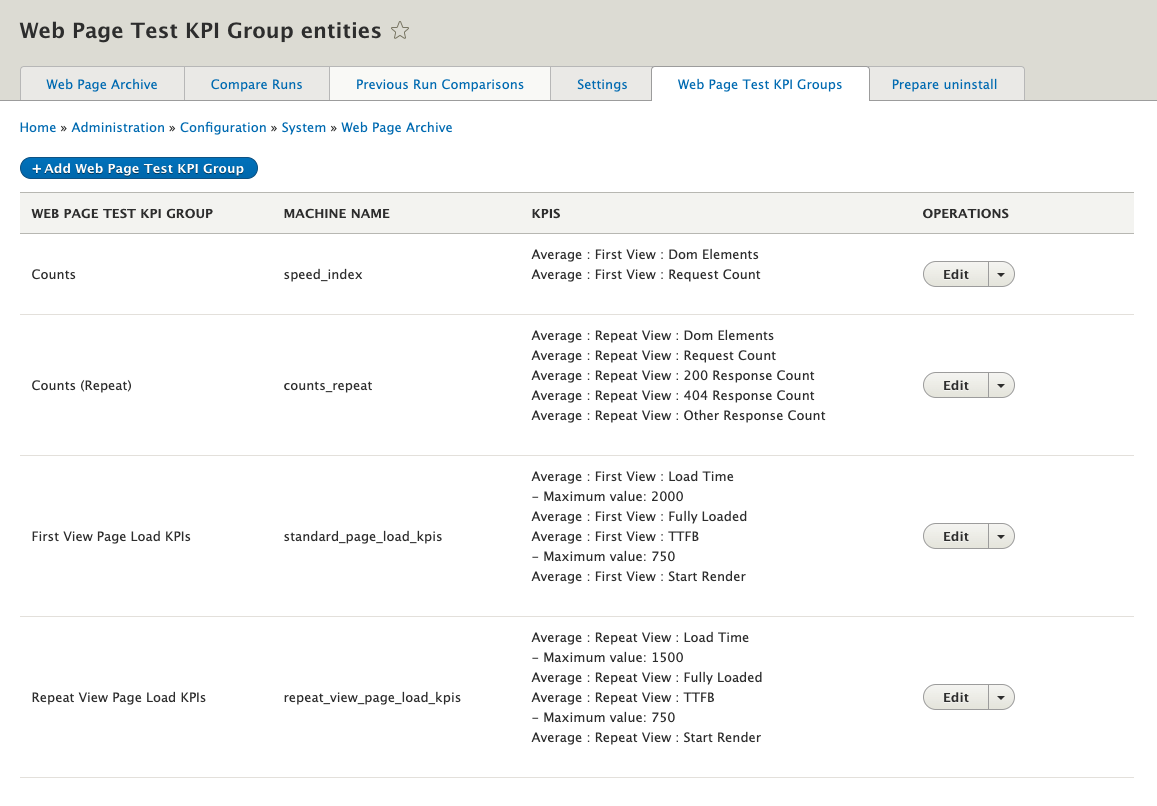Open dropdown beside standard_page_load_kpis Edit button
1157x806 pixels.
[x=1001, y=536]
